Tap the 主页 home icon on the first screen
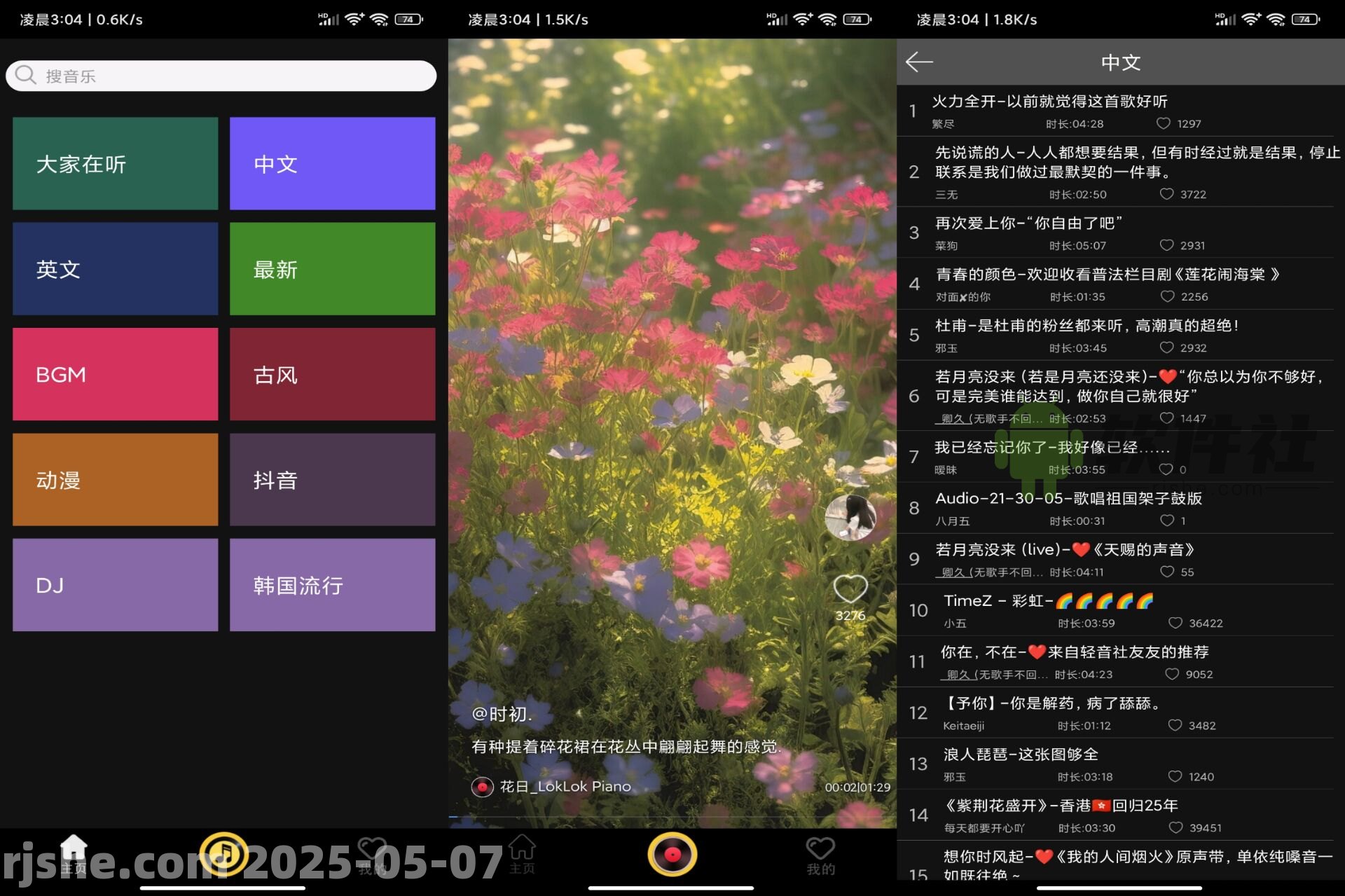1345x896 pixels. click(x=73, y=852)
